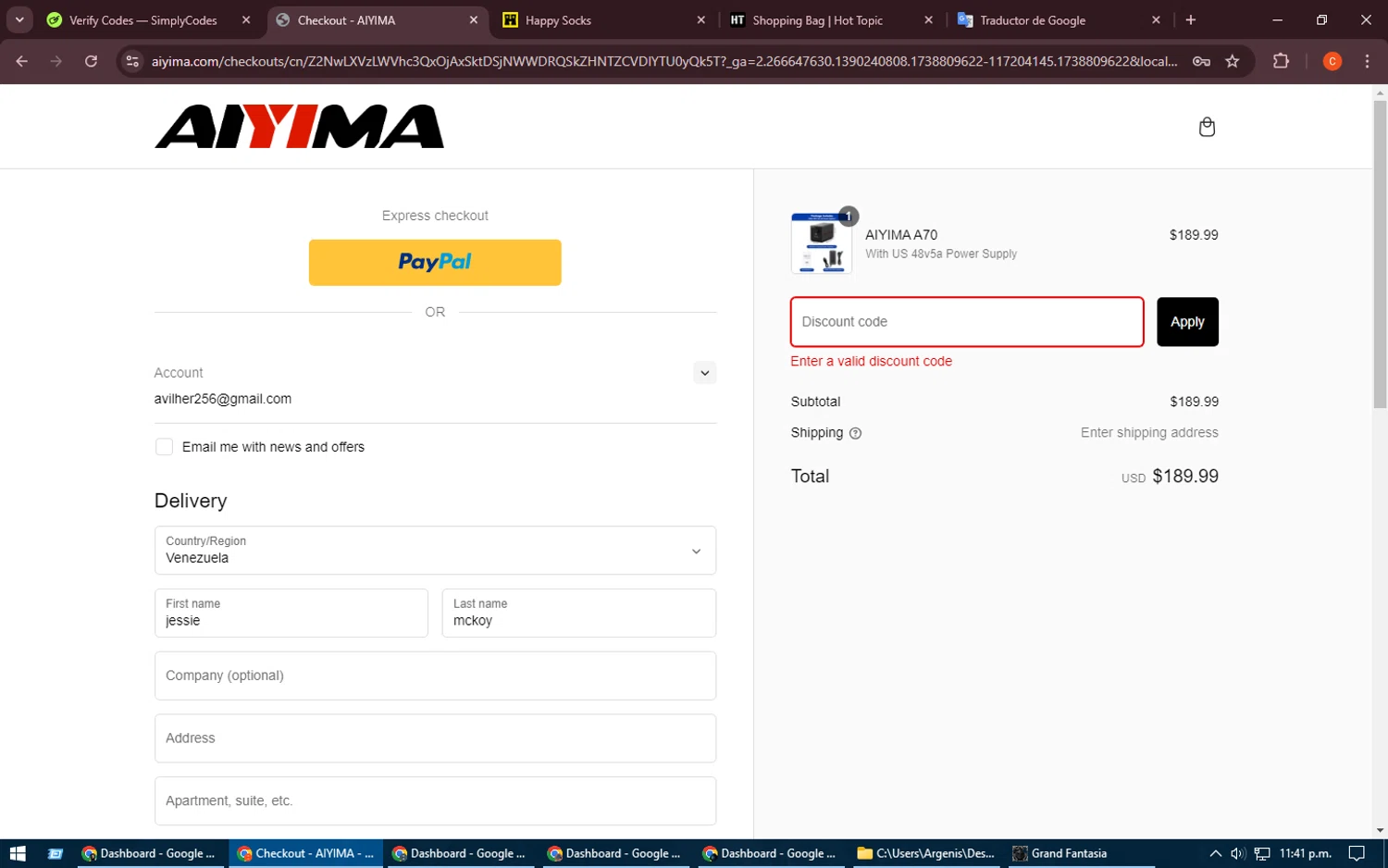Open the browser extensions puzzle icon
This screenshot has width=1388, height=868.
pos(1281,61)
